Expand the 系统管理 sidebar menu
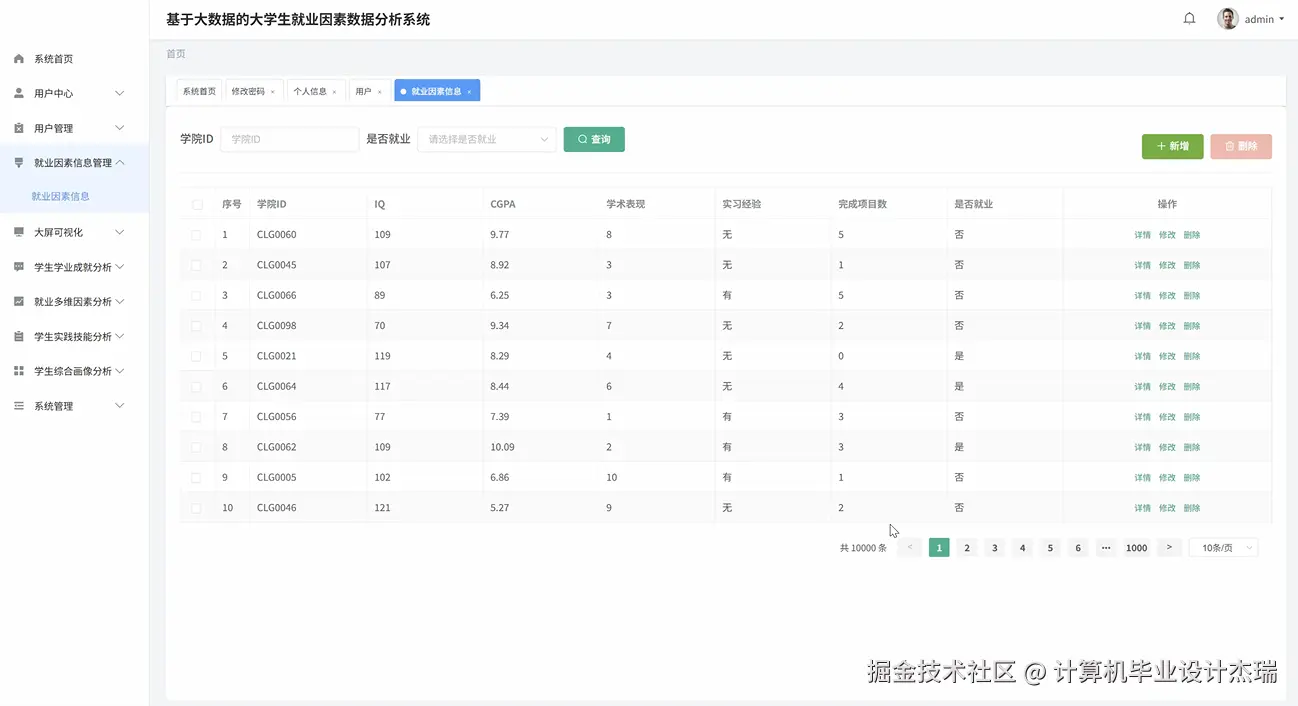The width and height of the screenshot is (1298, 706). (120, 406)
